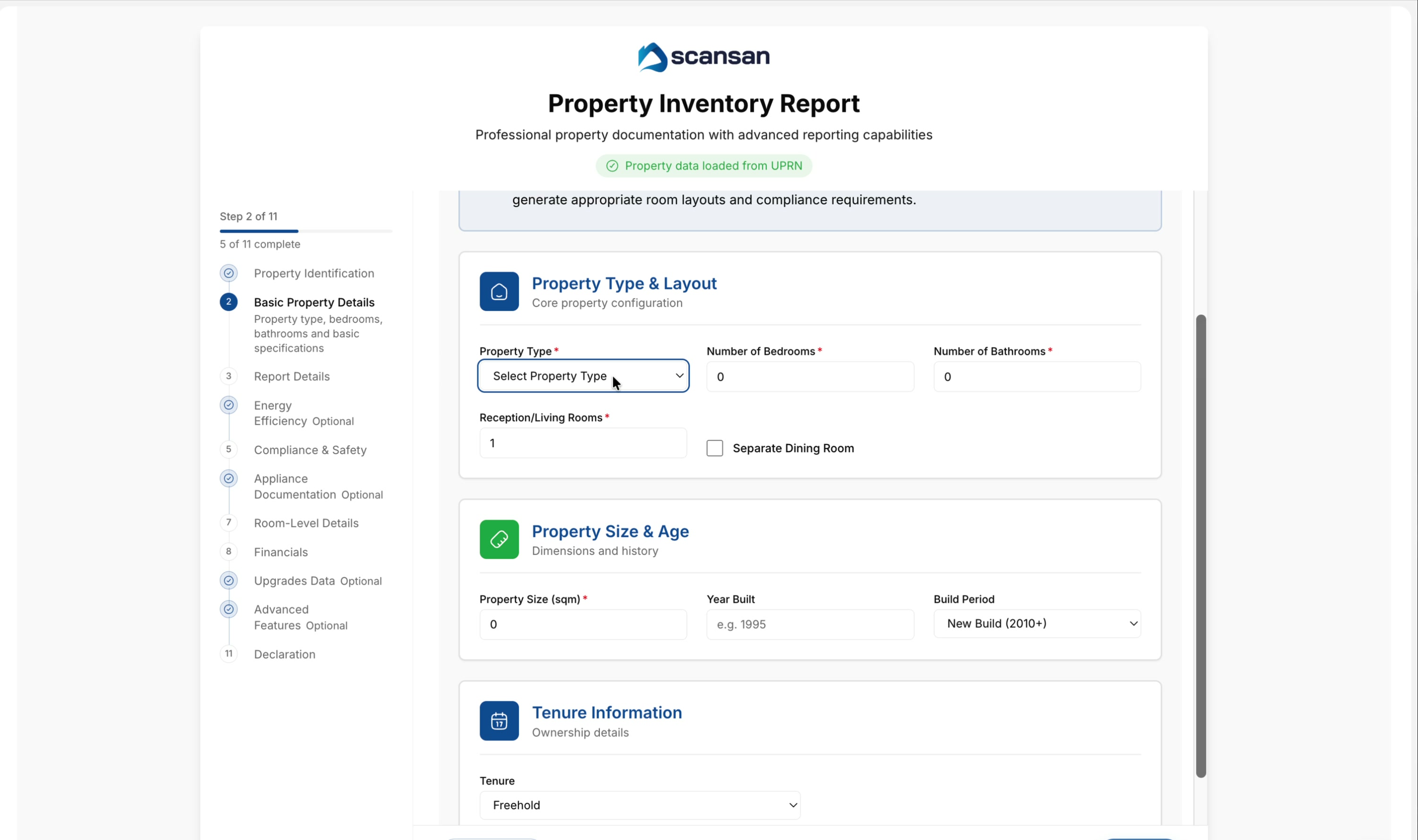Screen dimensions: 1418x840
Task: Click the 'Dimensions and history' subtitle
Action: (595, 551)
